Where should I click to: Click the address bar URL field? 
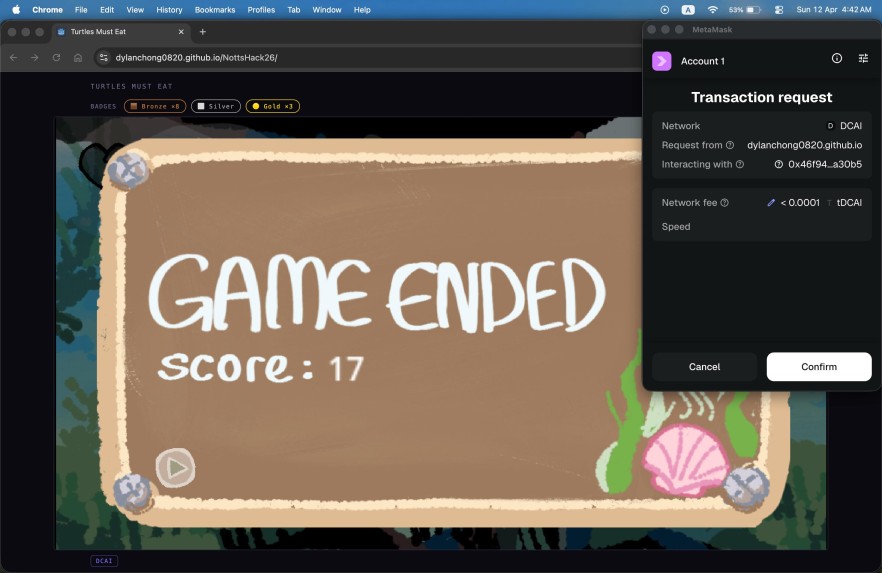tap(300, 58)
